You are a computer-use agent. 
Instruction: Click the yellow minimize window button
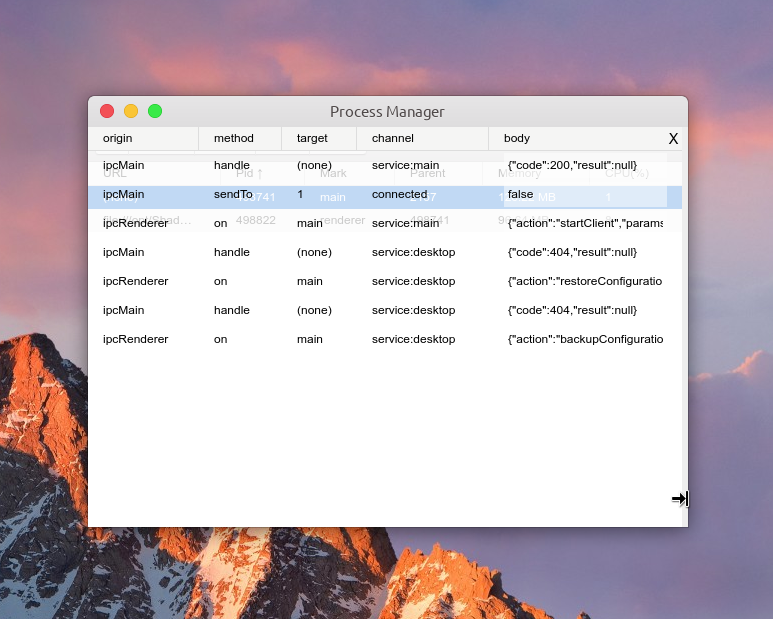click(131, 111)
